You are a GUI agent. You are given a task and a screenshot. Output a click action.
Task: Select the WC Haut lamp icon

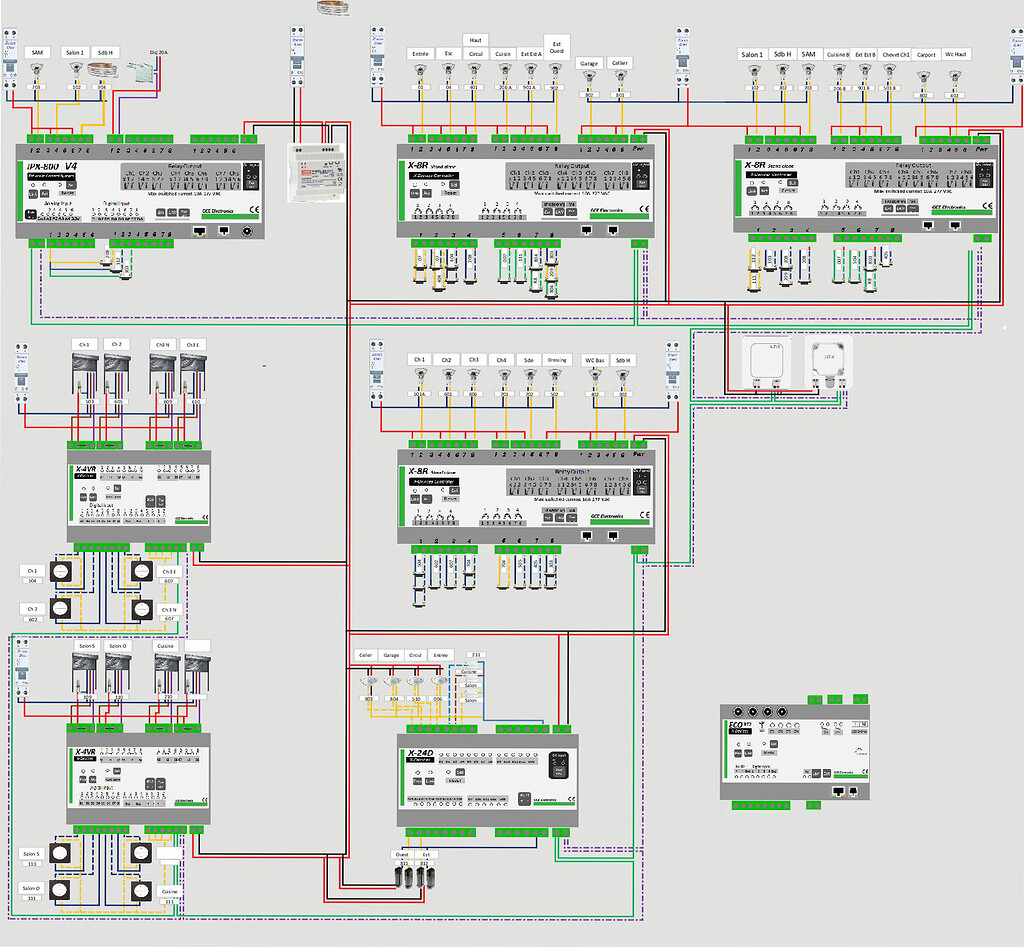tap(954, 76)
